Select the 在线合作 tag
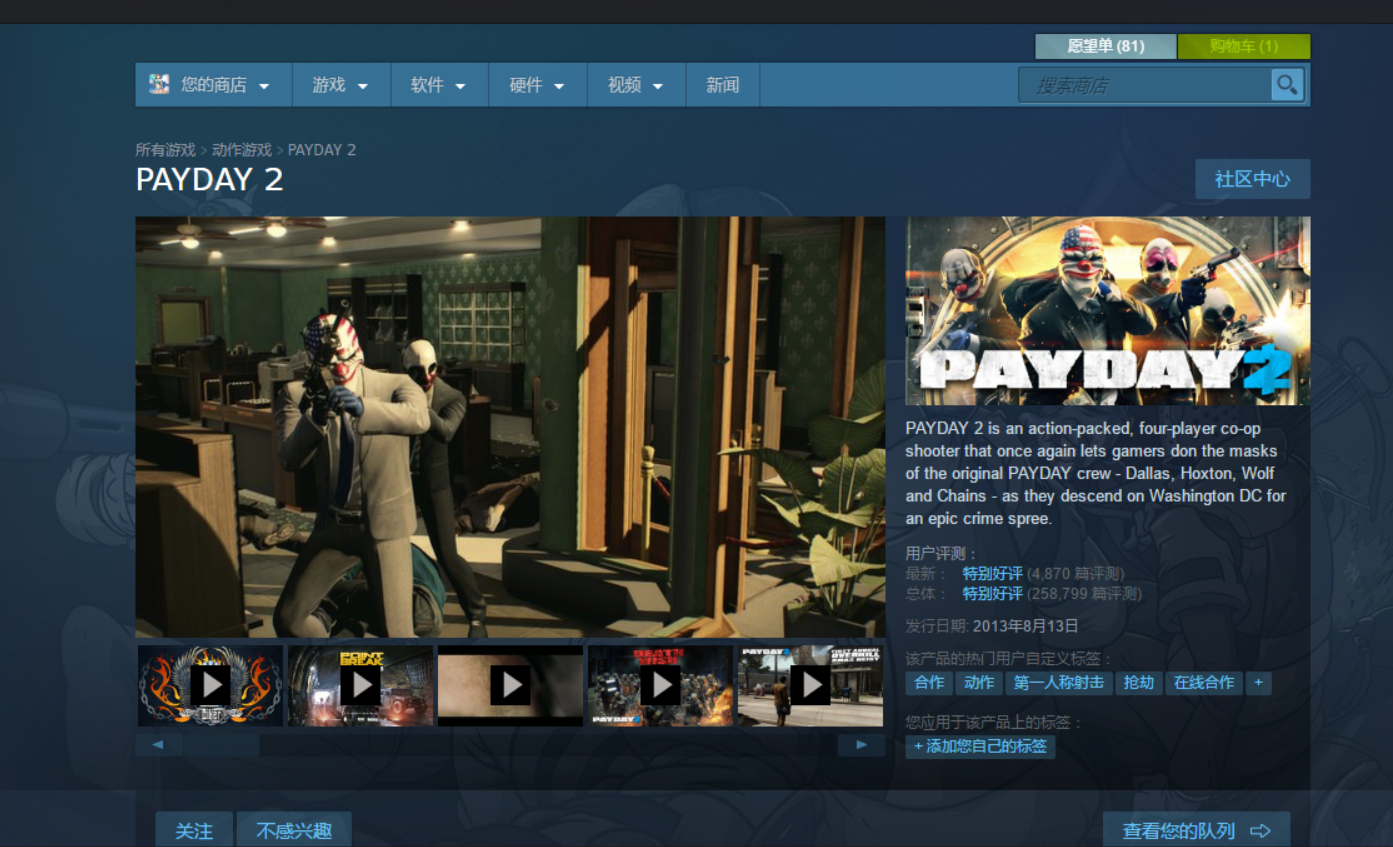 [1204, 683]
